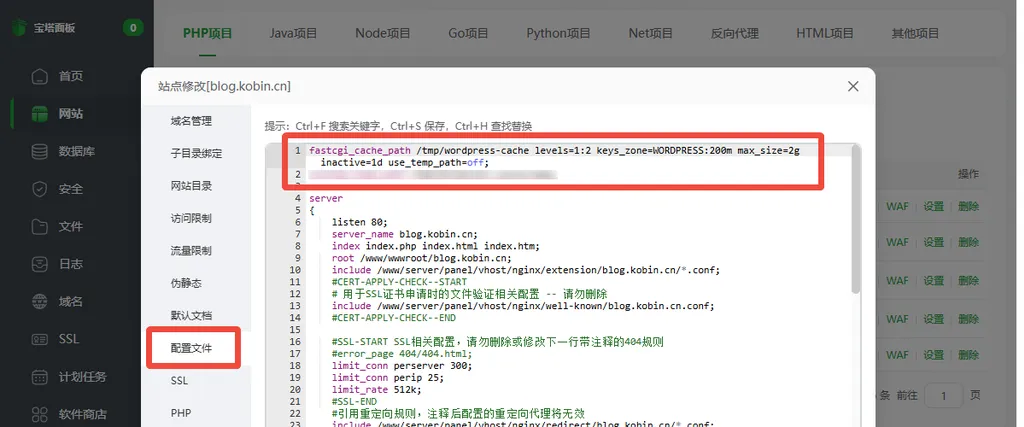Image resolution: width=1024 pixels, height=427 pixels.
Task: Open the green notification badge showing 0
Action: 133,28
